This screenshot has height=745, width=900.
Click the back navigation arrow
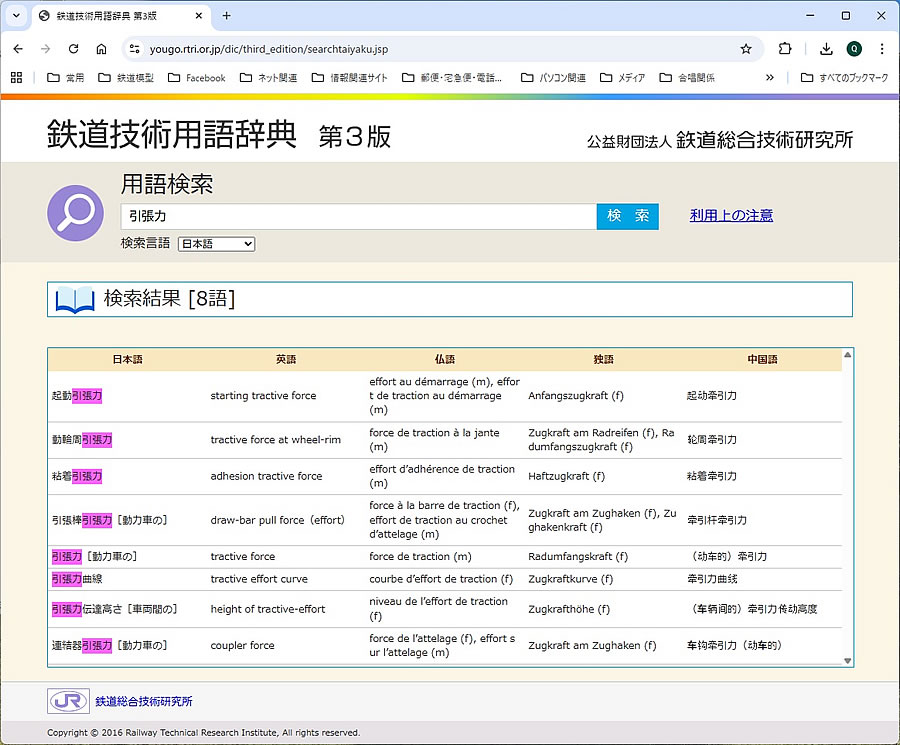click(18, 49)
